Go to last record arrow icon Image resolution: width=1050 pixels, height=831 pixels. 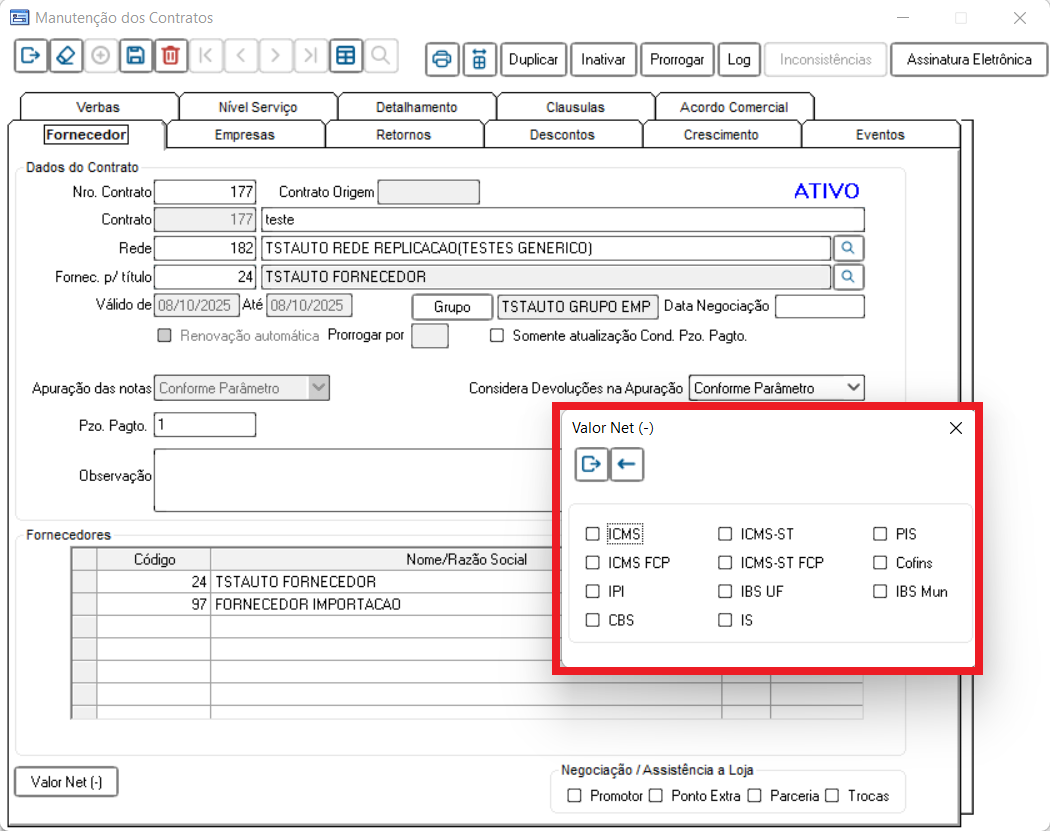[x=310, y=56]
